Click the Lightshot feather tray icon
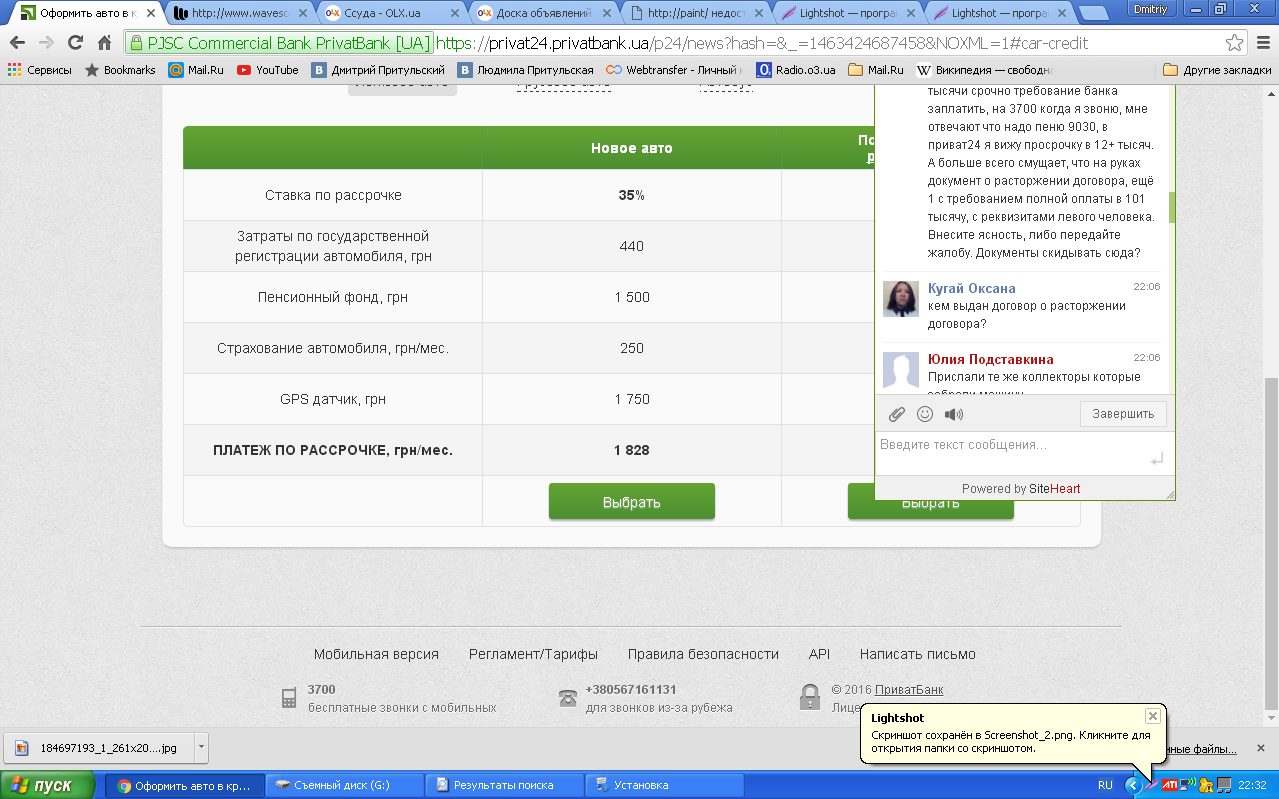 [1150, 785]
